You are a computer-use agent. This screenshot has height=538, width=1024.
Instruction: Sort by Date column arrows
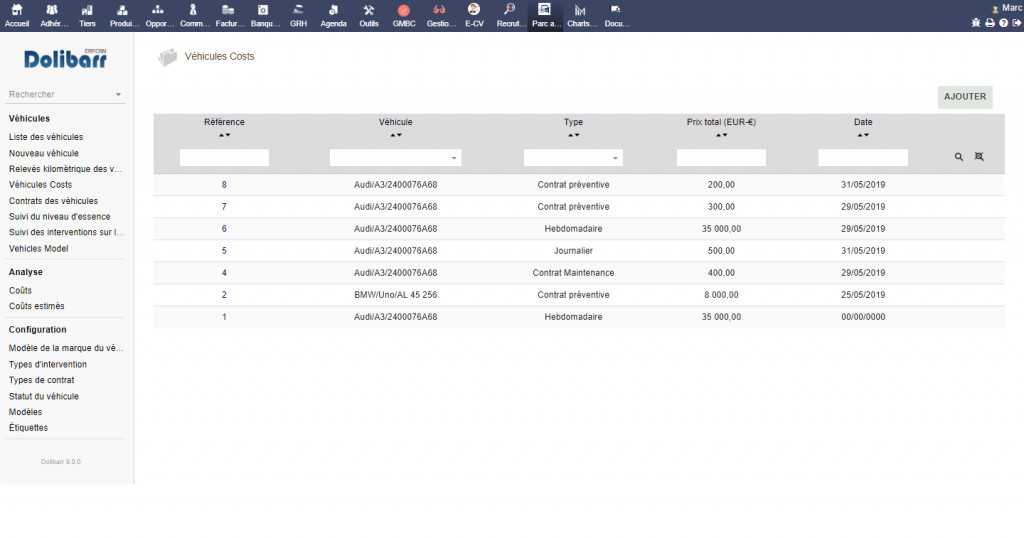coord(863,135)
